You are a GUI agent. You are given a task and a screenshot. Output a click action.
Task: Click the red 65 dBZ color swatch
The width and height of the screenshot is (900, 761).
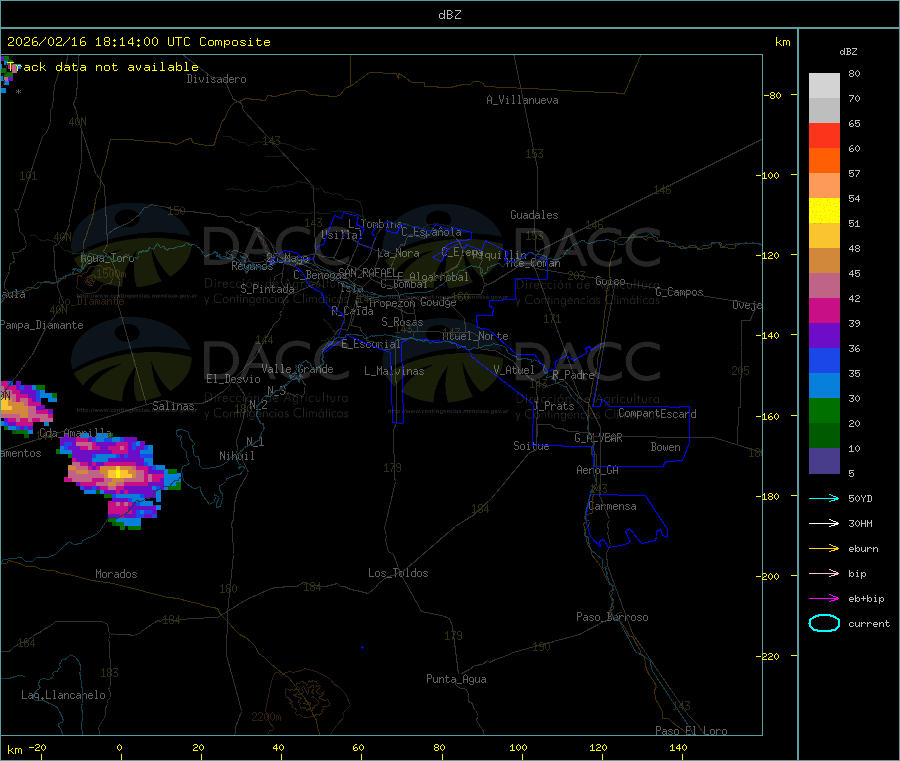(824, 135)
